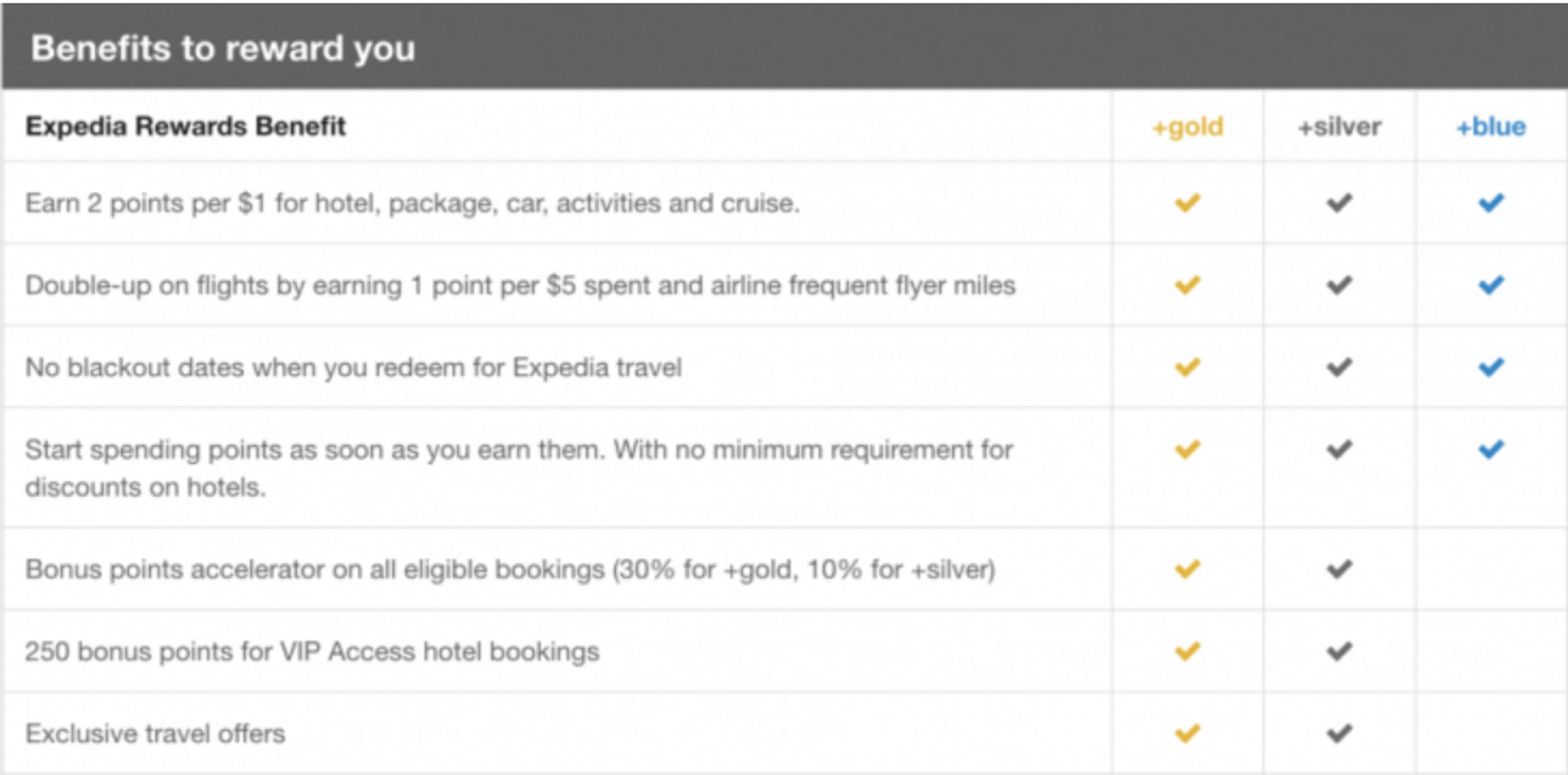Click gold checkmark for Bonus points accelerator row
The image size is (1568, 775).
tap(1187, 569)
